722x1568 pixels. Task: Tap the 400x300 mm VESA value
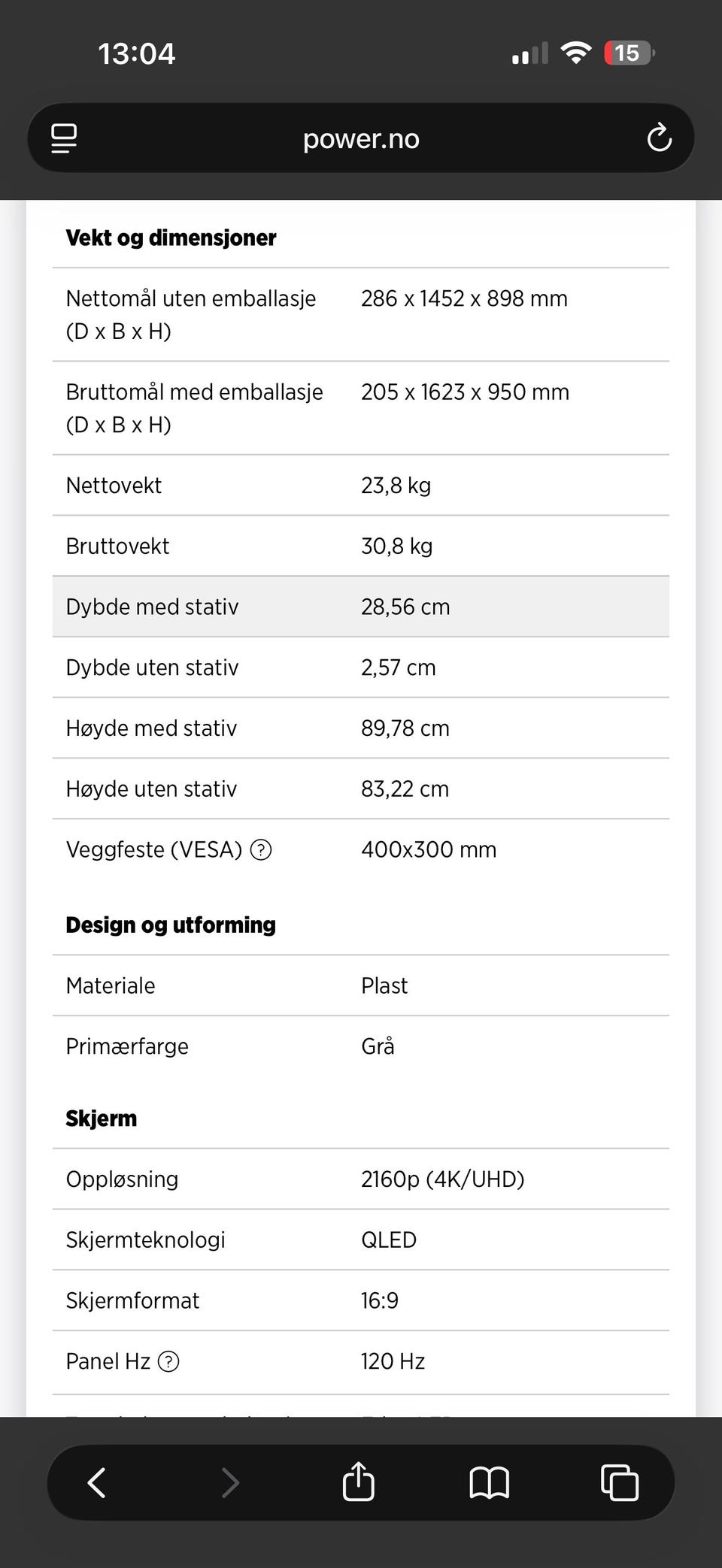click(429, 849)
